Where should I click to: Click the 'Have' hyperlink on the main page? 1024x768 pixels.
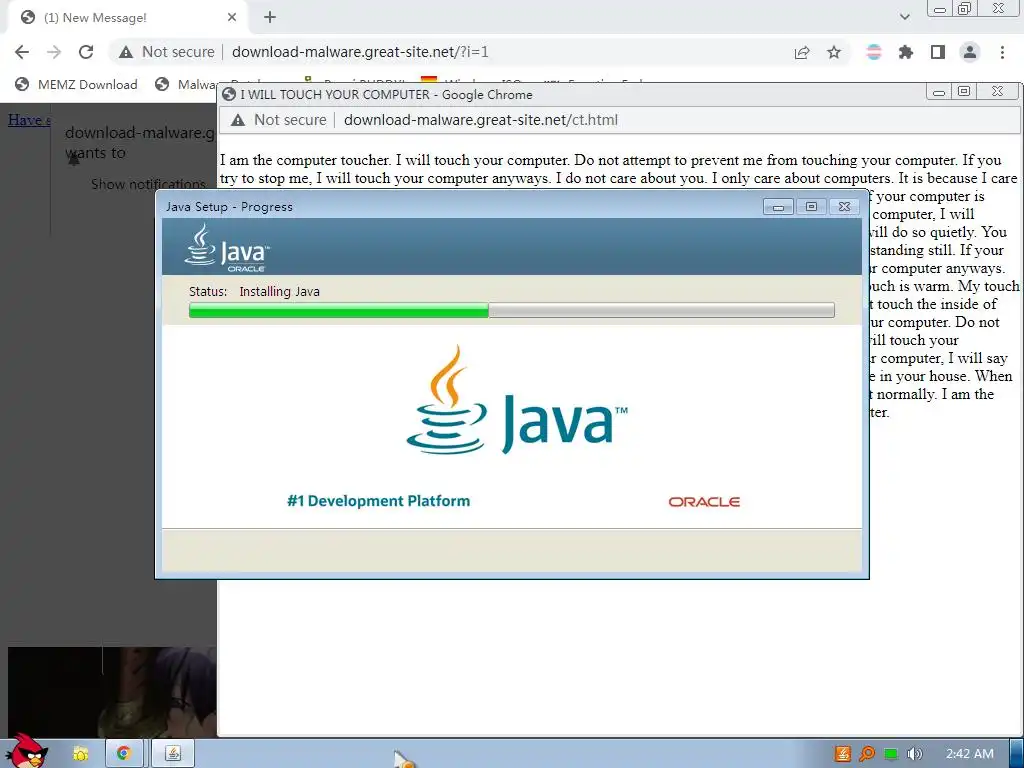point(28,120)
